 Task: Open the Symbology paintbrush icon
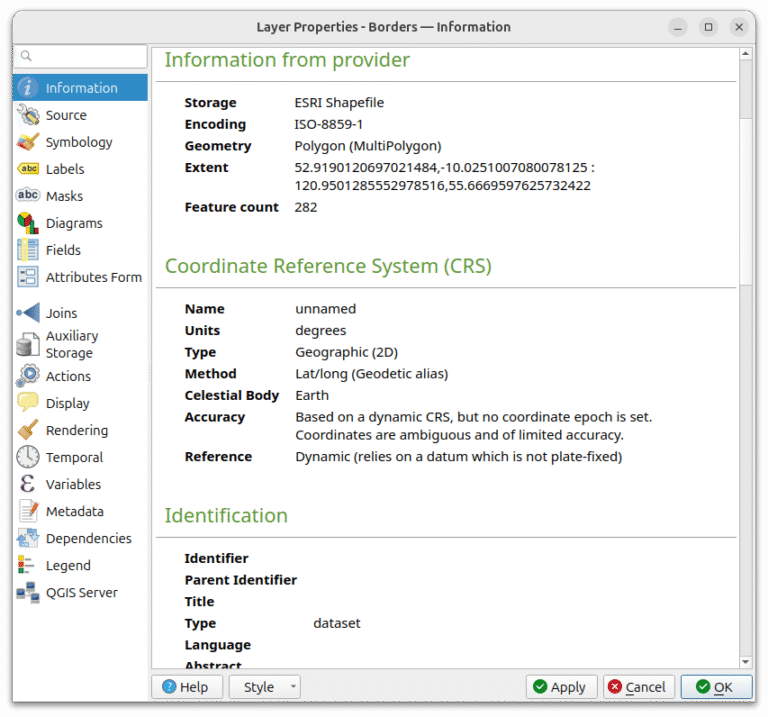[28, 142]
